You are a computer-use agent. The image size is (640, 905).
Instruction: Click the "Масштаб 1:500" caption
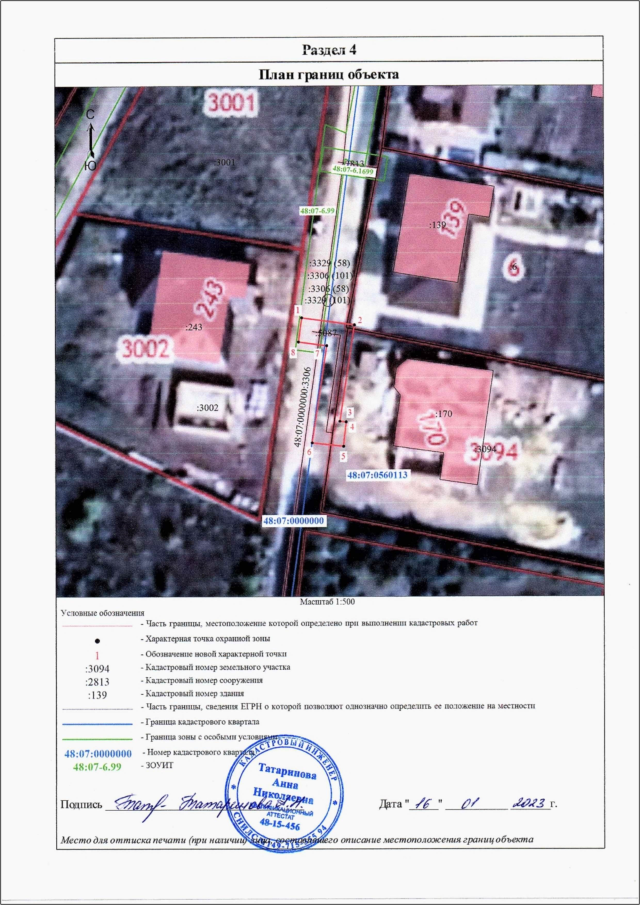pos(327,601)
